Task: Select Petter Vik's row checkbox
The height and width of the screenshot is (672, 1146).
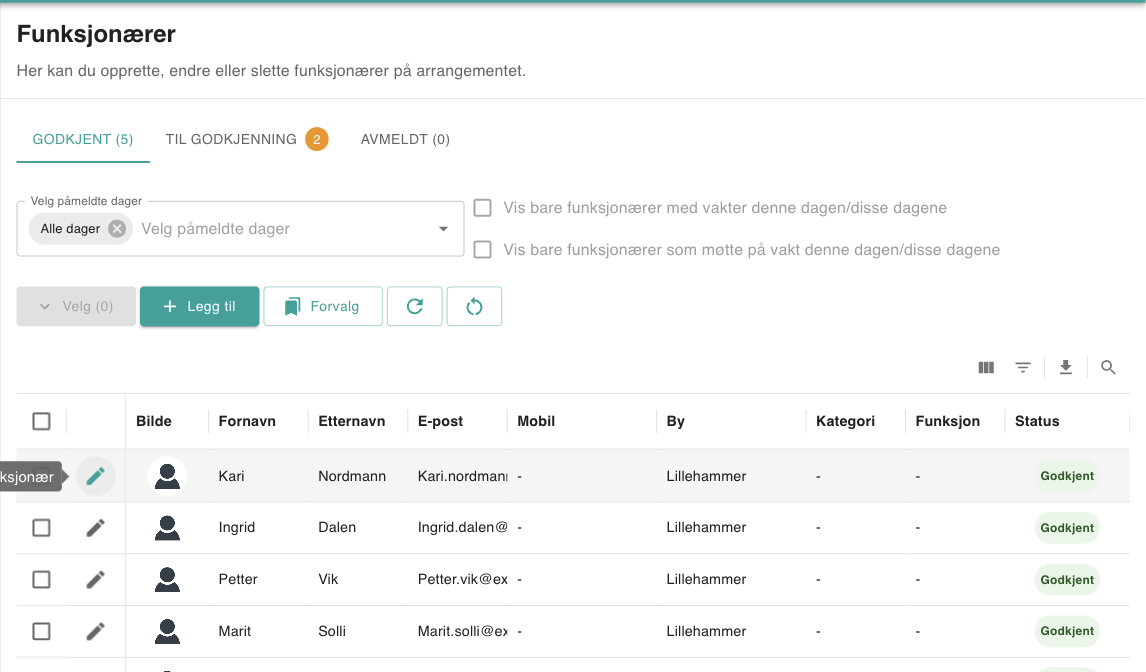Action: coord(42,580)
